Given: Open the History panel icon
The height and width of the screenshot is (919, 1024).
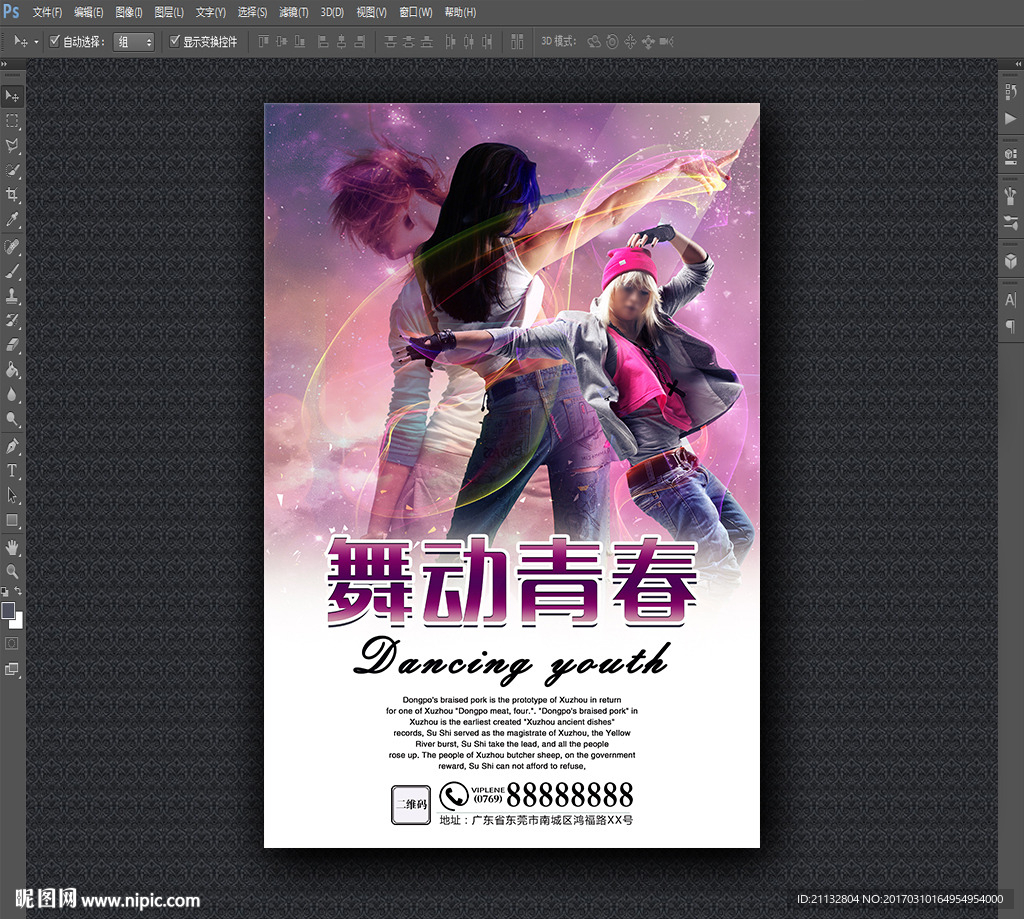Looking at the screenshot, I should (1010, 92).
